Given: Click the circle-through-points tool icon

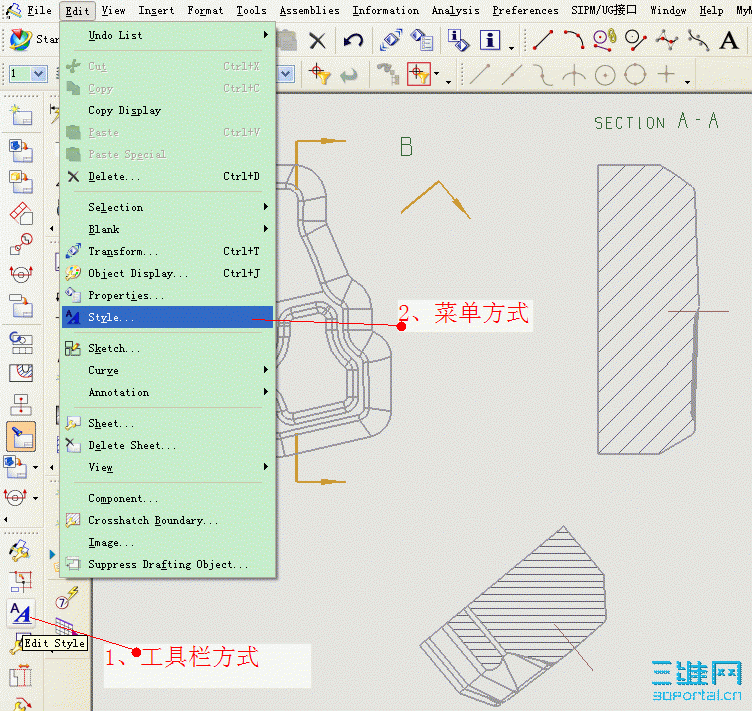Looking at the screenshot, I should pyautogui.click(x=636, y=40).
